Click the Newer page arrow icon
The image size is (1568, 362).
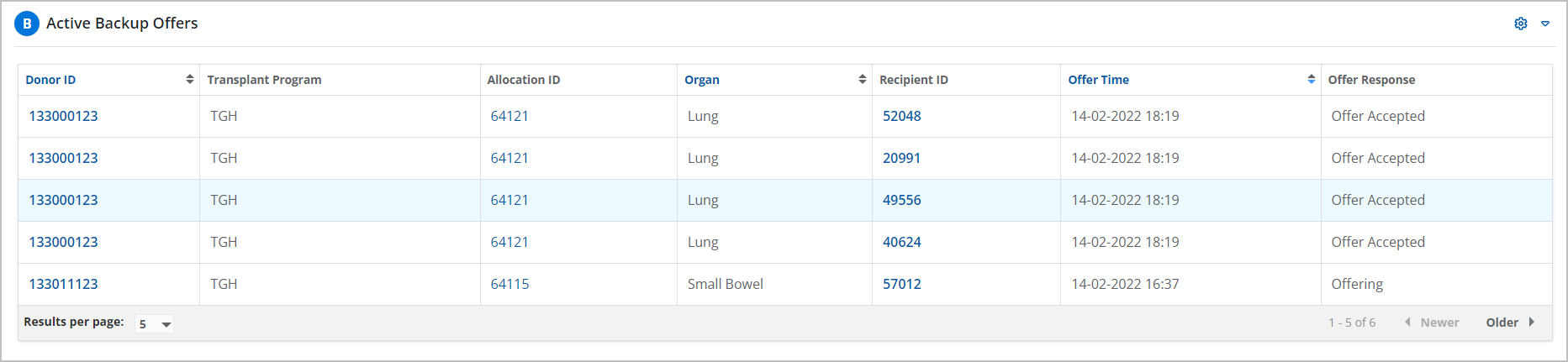pyautogui.click(x=1407, y=322)
